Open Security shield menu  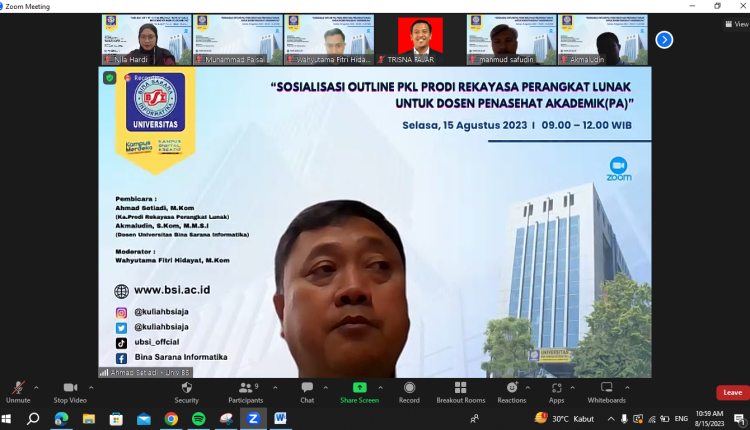pos(187,392)
